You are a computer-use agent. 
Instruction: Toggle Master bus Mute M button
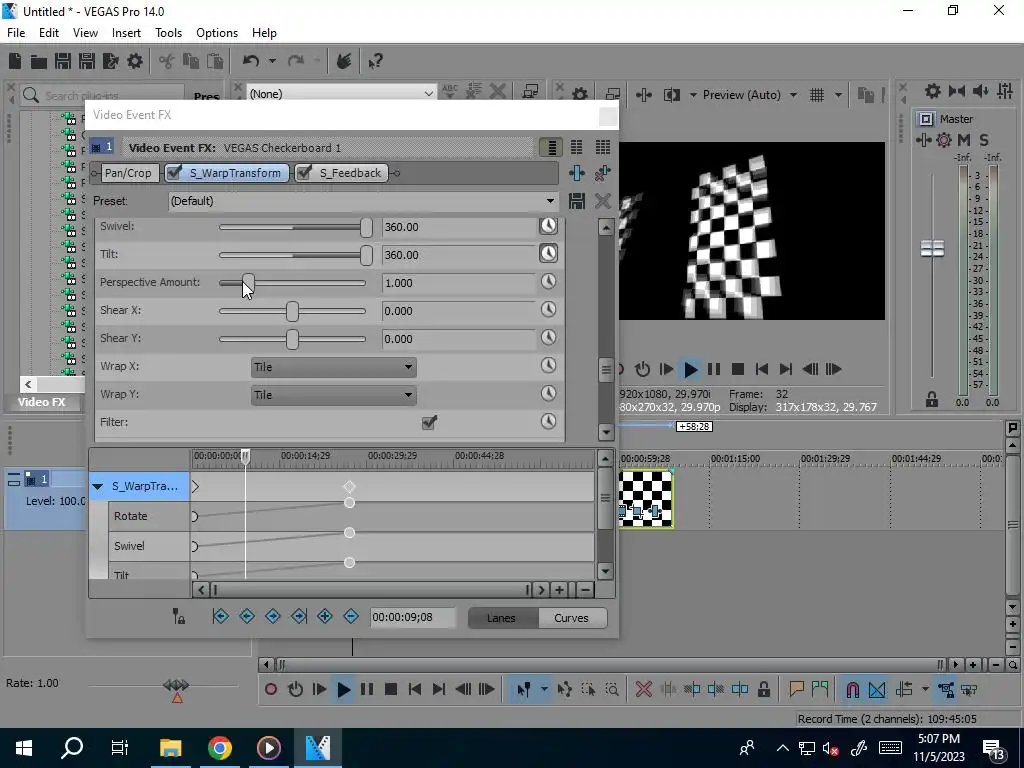tap(964, 140)
